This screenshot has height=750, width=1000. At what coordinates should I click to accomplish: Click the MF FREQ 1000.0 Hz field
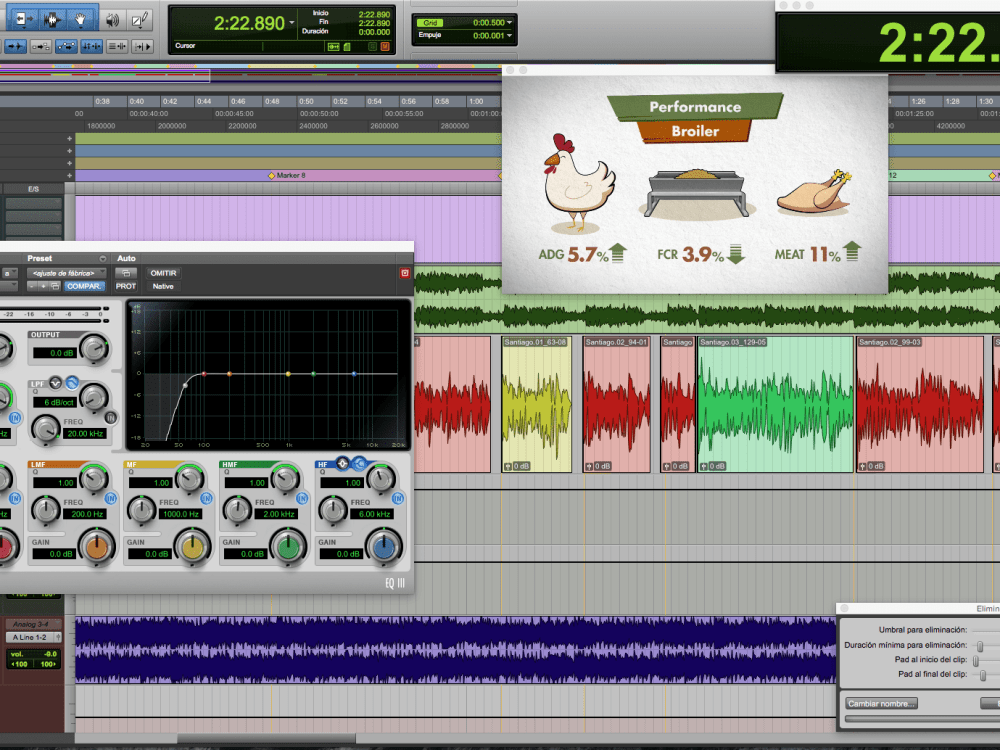click(181, 514)
